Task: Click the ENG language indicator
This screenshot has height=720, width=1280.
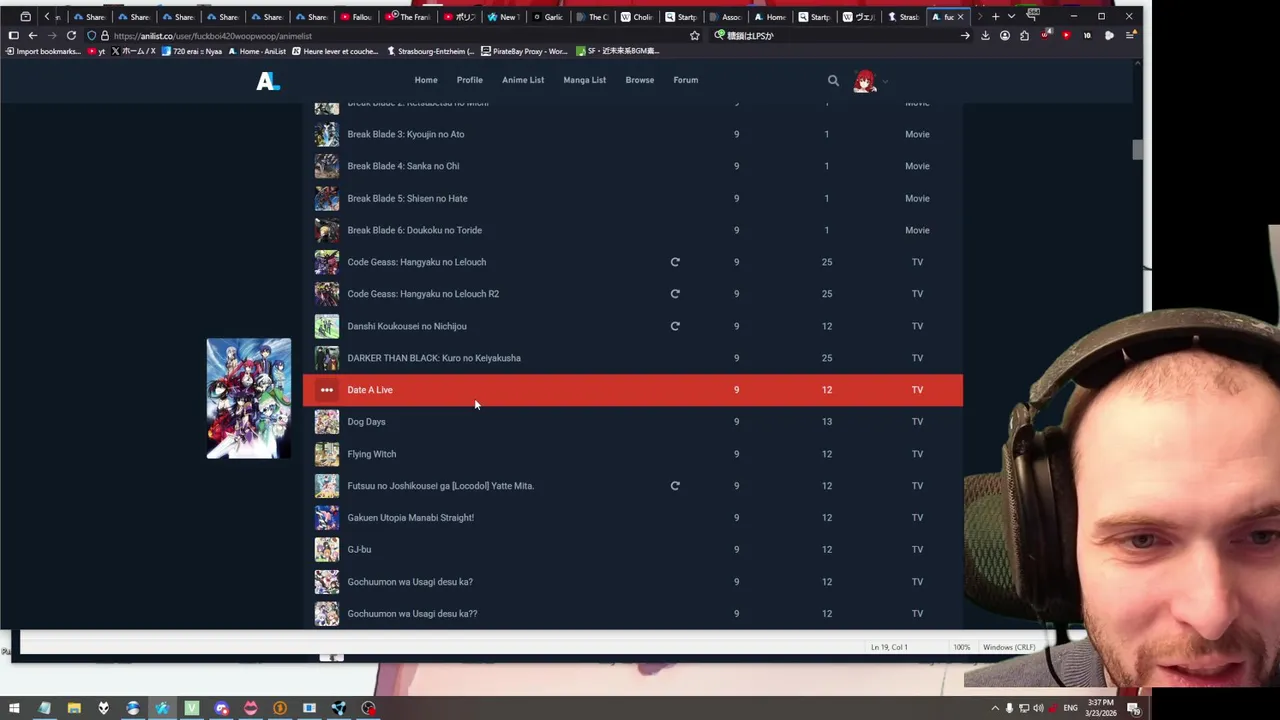Action: (x=1071, y=709)
